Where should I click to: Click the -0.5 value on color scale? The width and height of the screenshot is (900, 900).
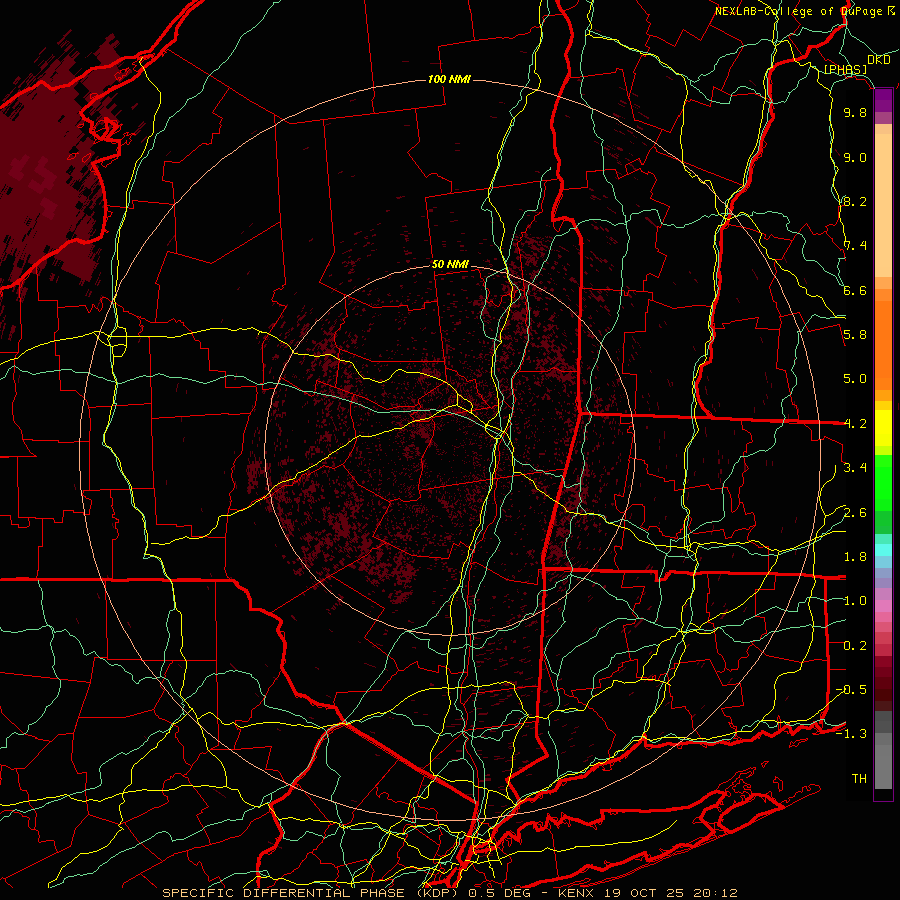[851, 690]
